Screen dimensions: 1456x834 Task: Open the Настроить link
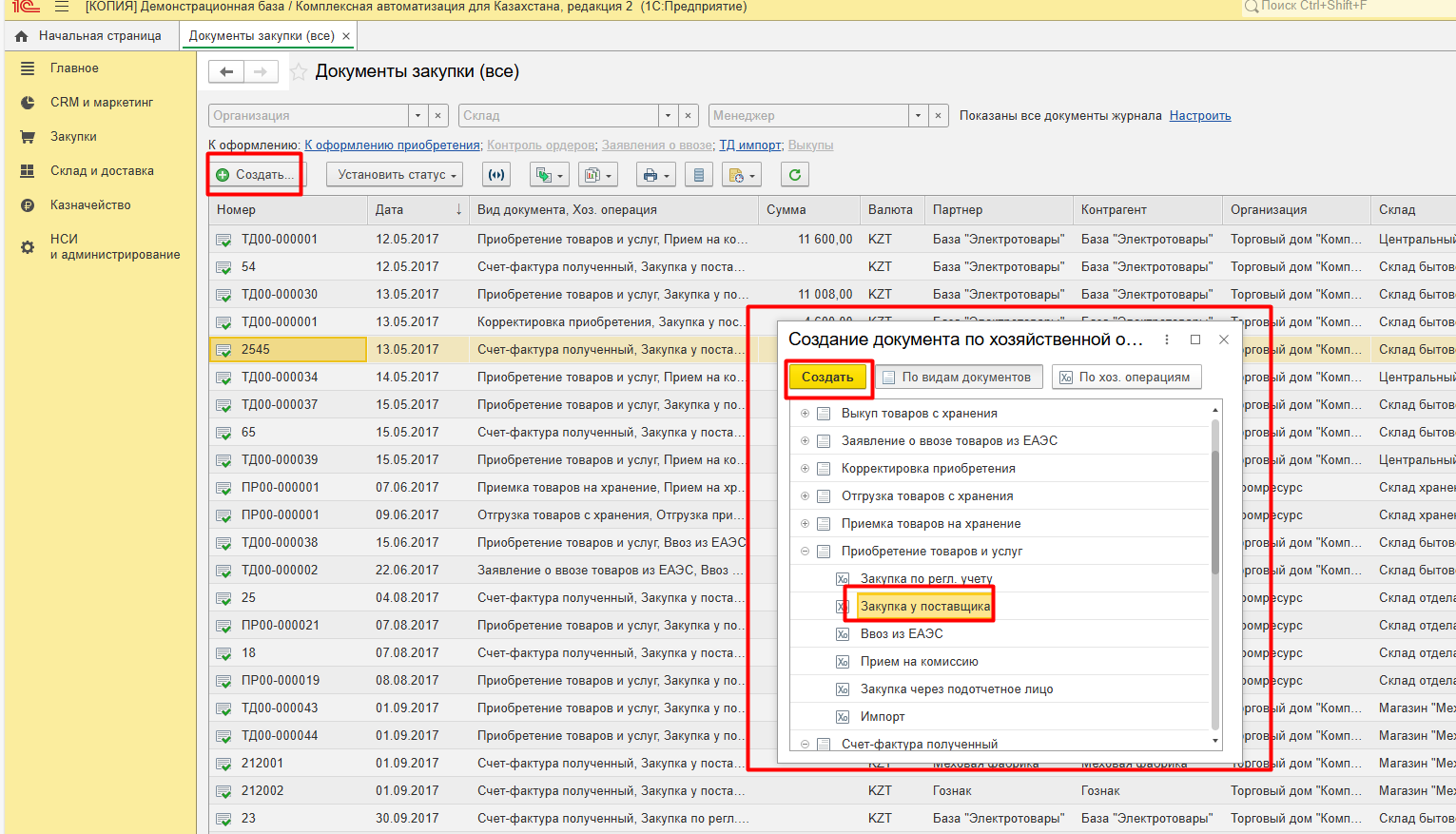coord(1199,116)
